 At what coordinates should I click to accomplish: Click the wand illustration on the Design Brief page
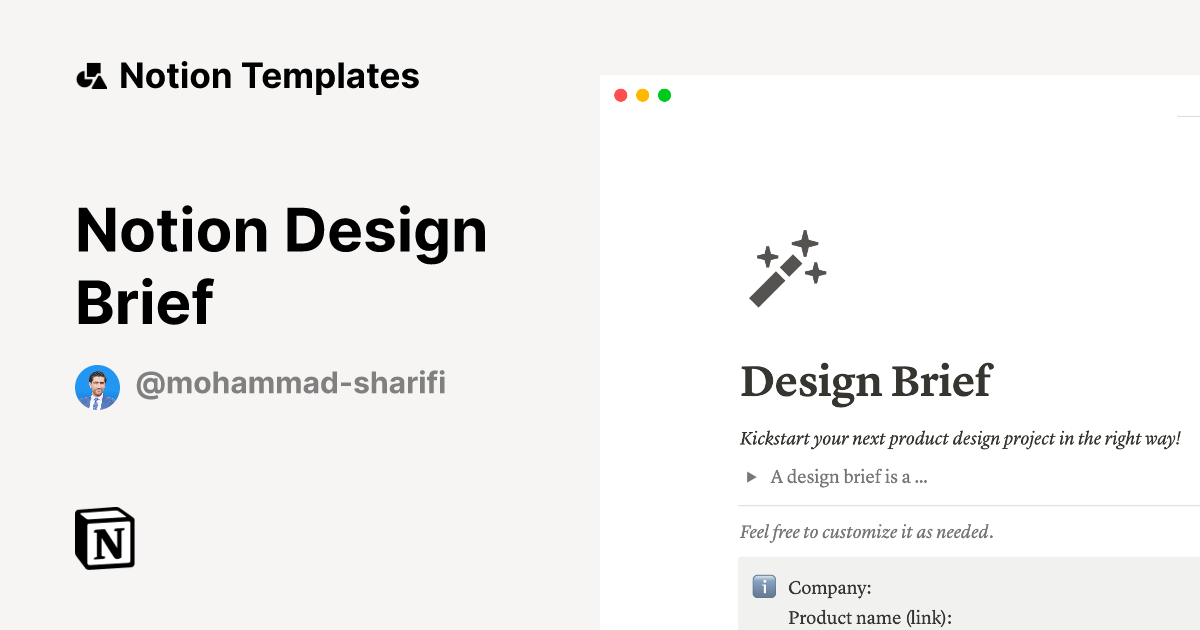(x=785, y=268)
